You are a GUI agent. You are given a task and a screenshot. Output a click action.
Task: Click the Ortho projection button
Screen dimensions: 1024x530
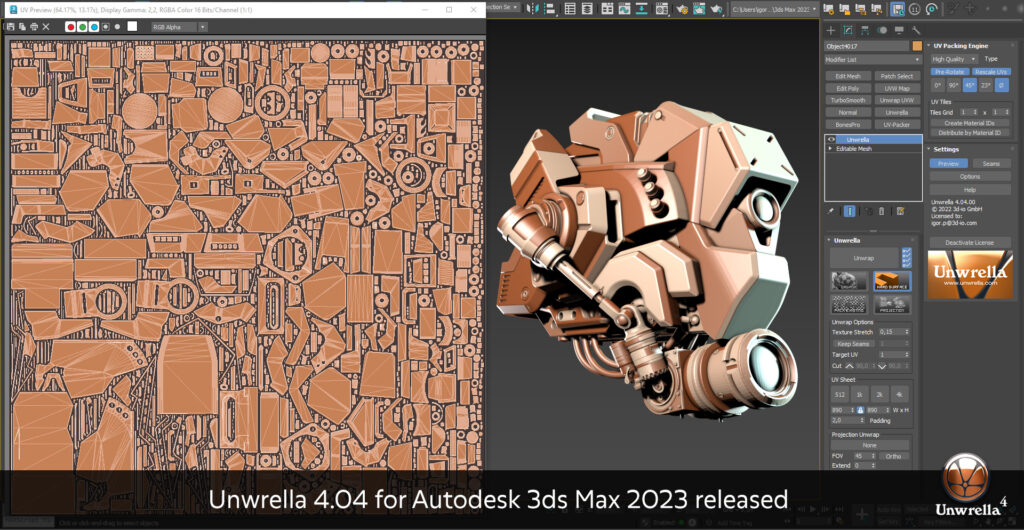coord(893,456)
